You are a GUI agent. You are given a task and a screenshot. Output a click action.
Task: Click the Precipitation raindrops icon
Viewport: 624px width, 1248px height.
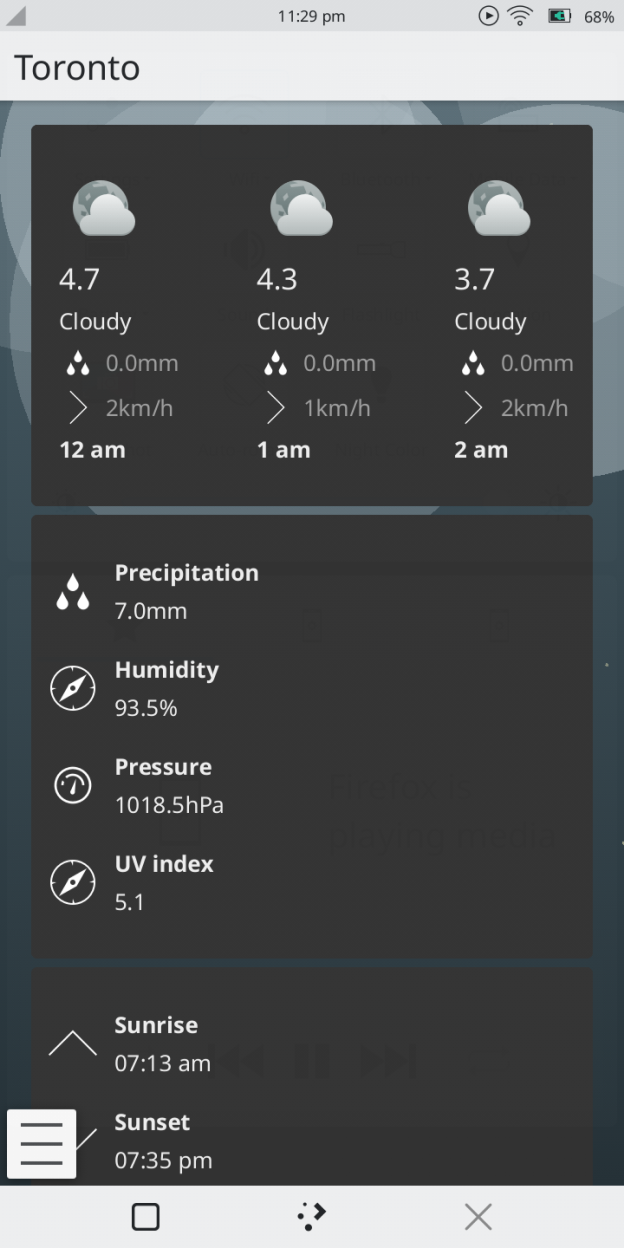click(73, 592)
